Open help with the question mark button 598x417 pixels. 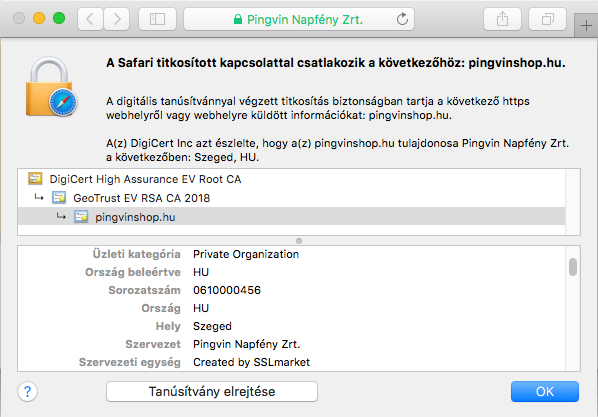pyautogui.click(x=27, y=391)
